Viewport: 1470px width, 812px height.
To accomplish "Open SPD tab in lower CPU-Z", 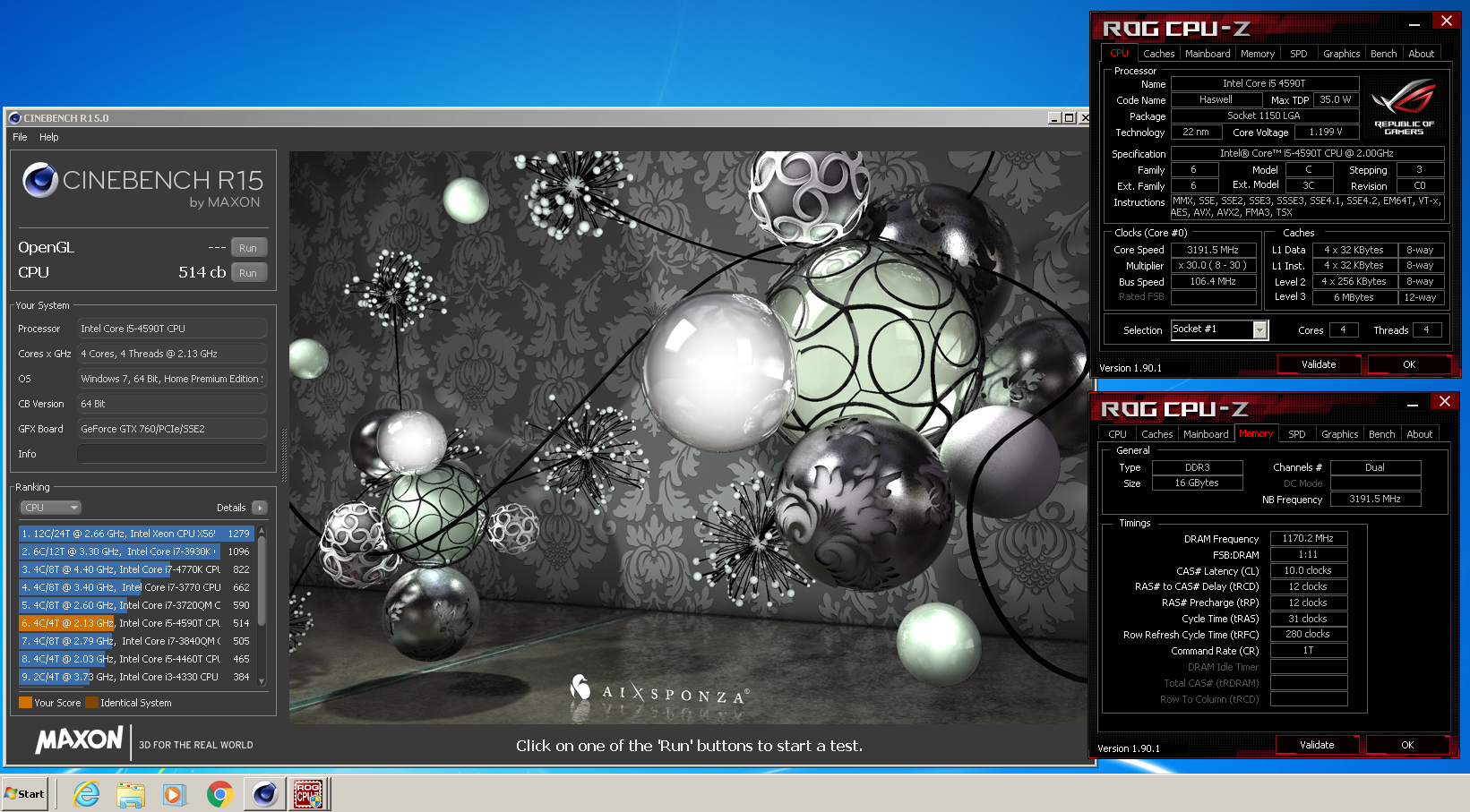I will (1297, 434).
